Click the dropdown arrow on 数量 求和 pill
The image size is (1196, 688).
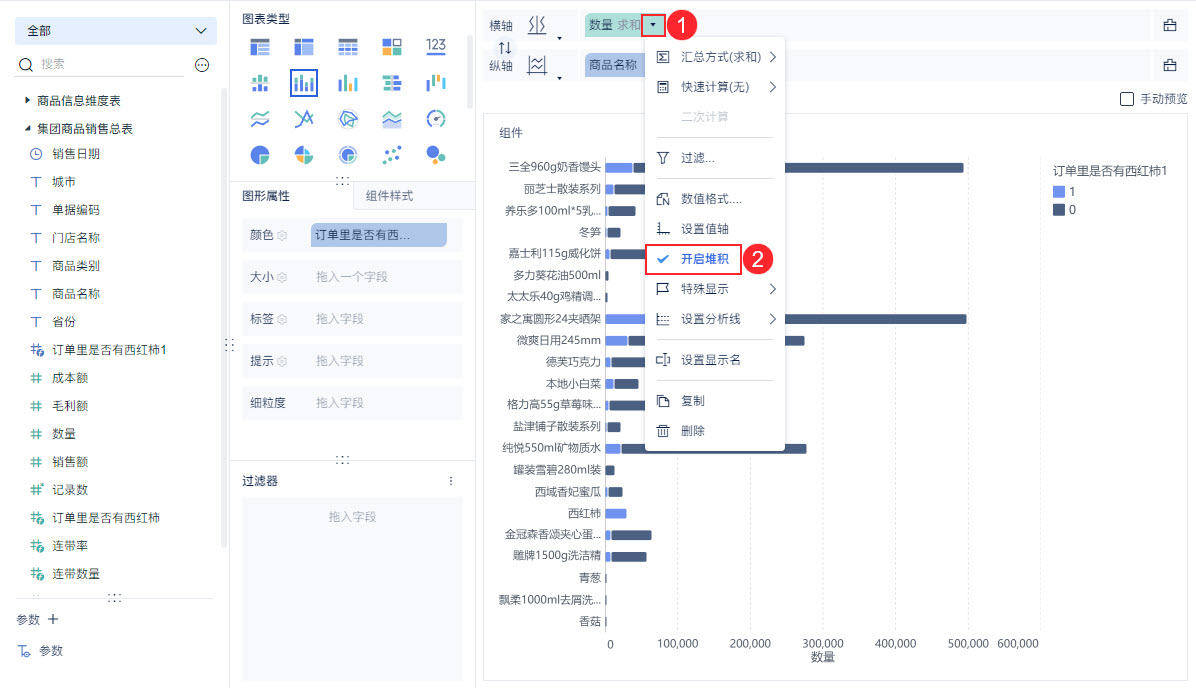653,25
